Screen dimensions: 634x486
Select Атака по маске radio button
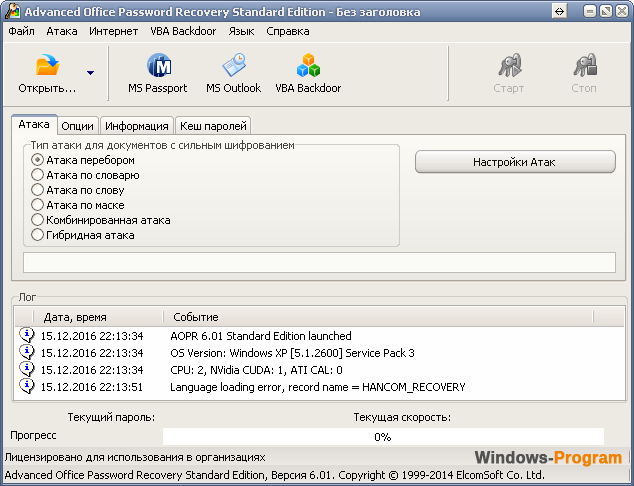click(37, 205)
